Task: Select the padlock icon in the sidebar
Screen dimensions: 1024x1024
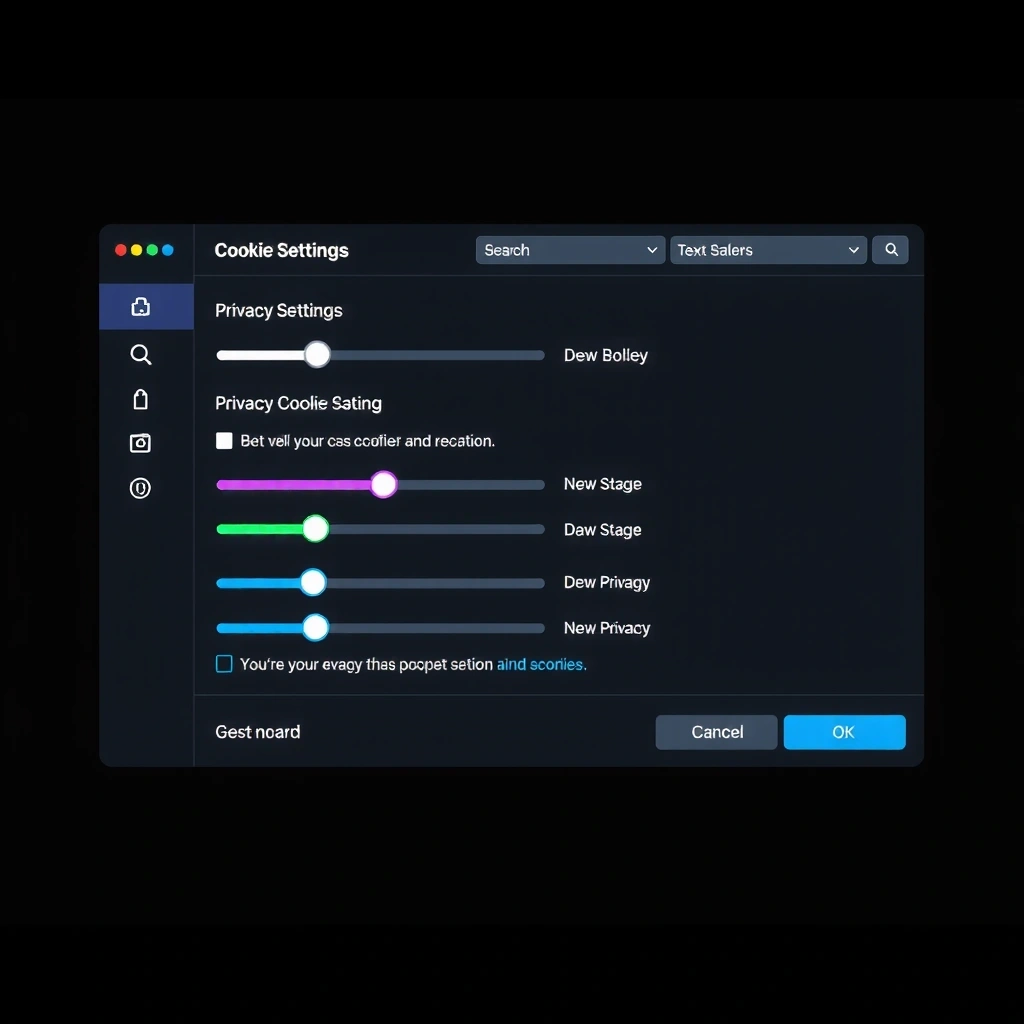Action: 141,399
